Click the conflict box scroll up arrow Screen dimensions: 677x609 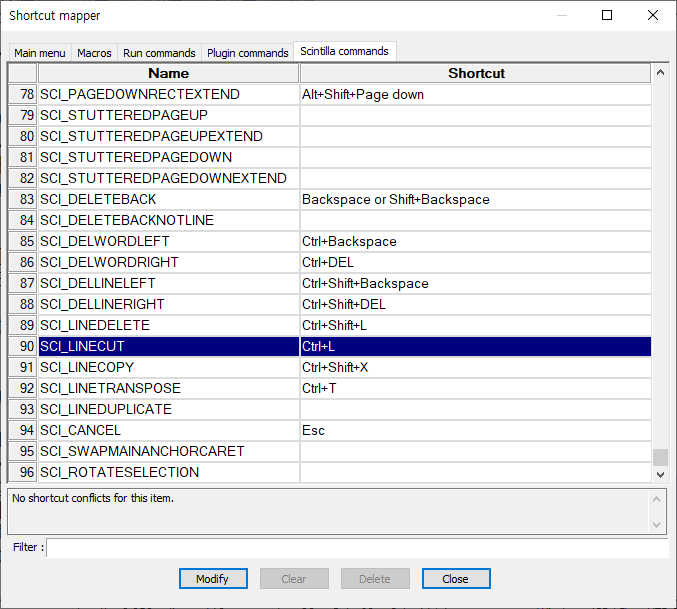pos(657,499)
